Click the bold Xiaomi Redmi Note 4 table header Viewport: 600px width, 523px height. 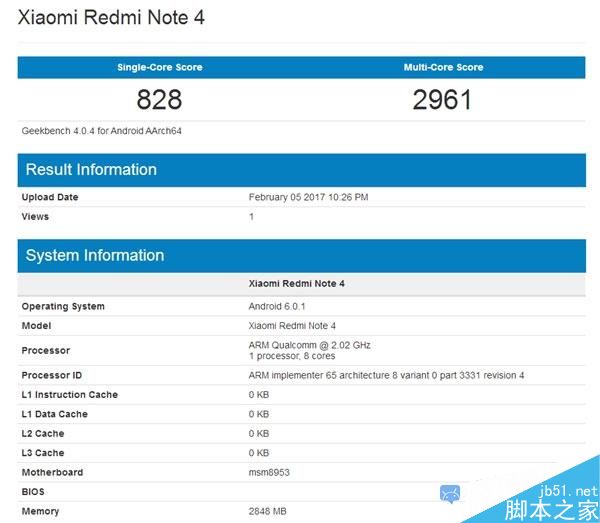[x=297, y=283]
